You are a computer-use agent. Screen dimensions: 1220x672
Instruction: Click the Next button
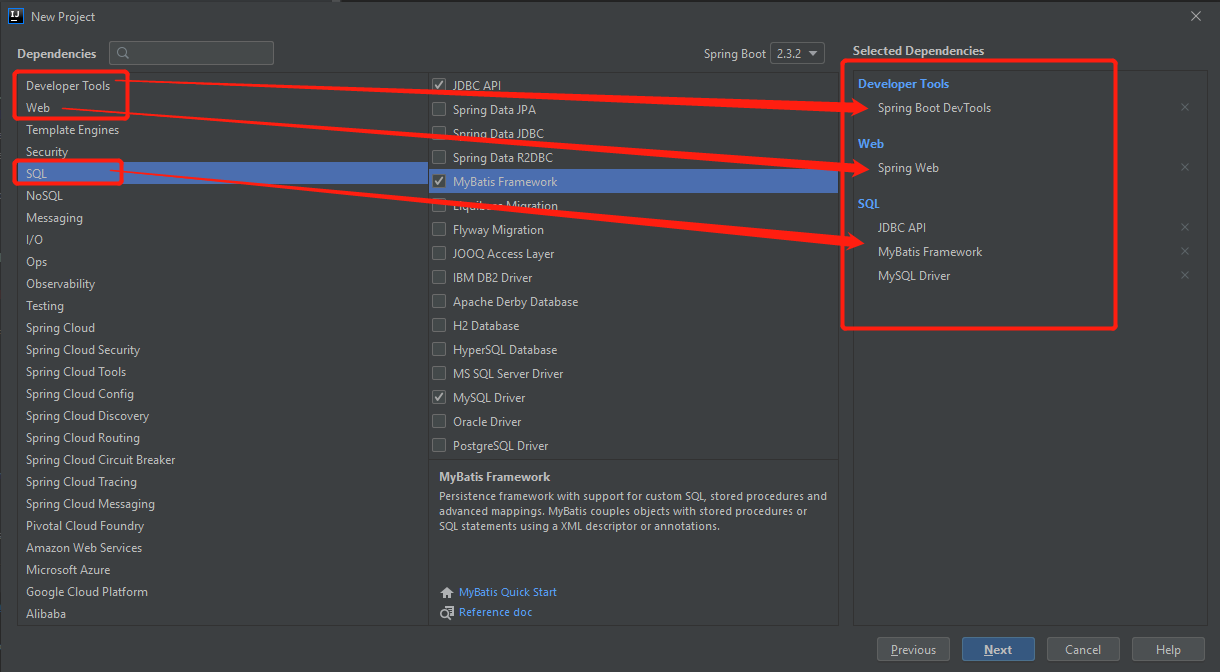998,650
